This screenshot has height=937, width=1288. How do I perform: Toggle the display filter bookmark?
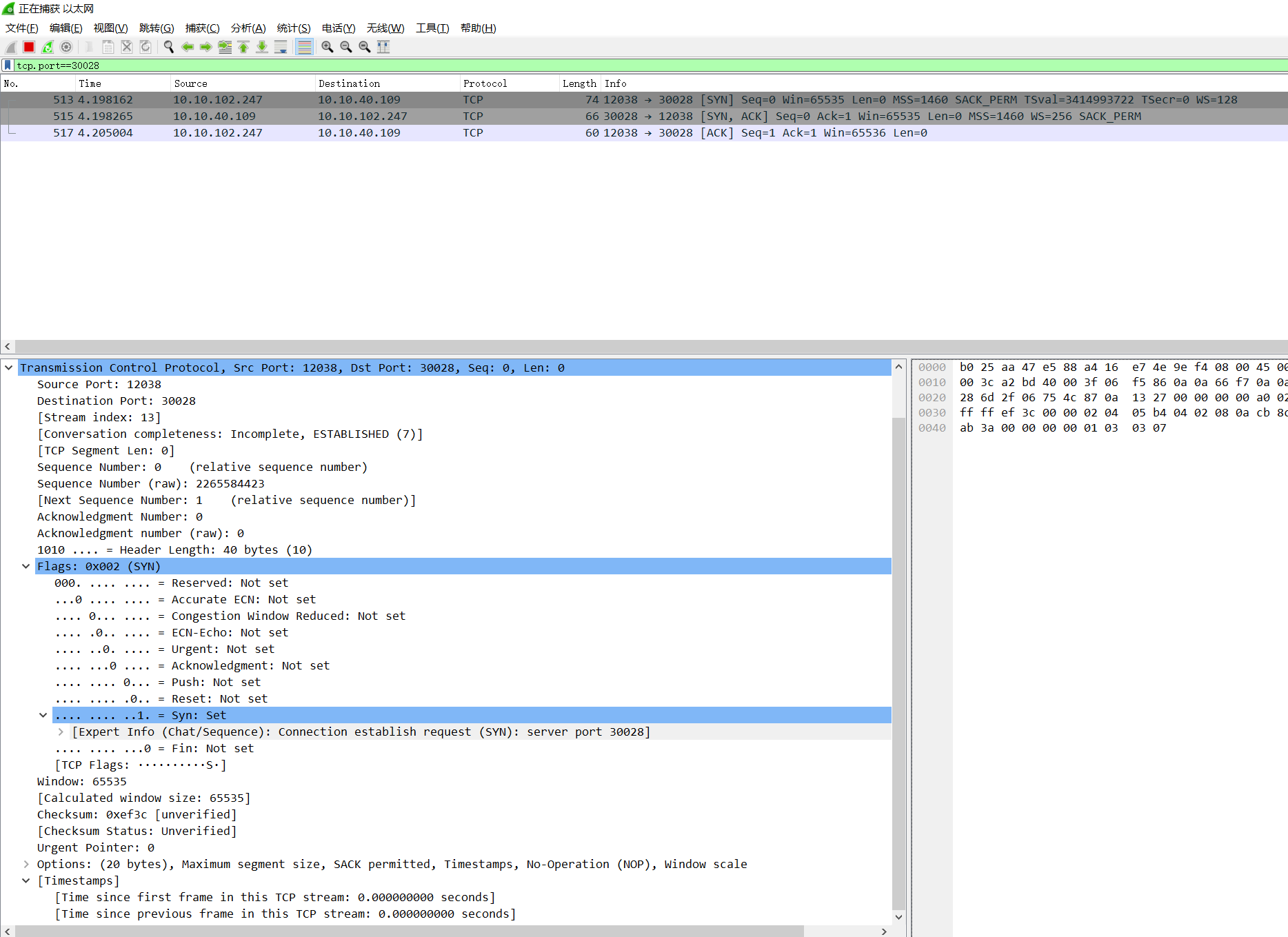pos(8,65)
